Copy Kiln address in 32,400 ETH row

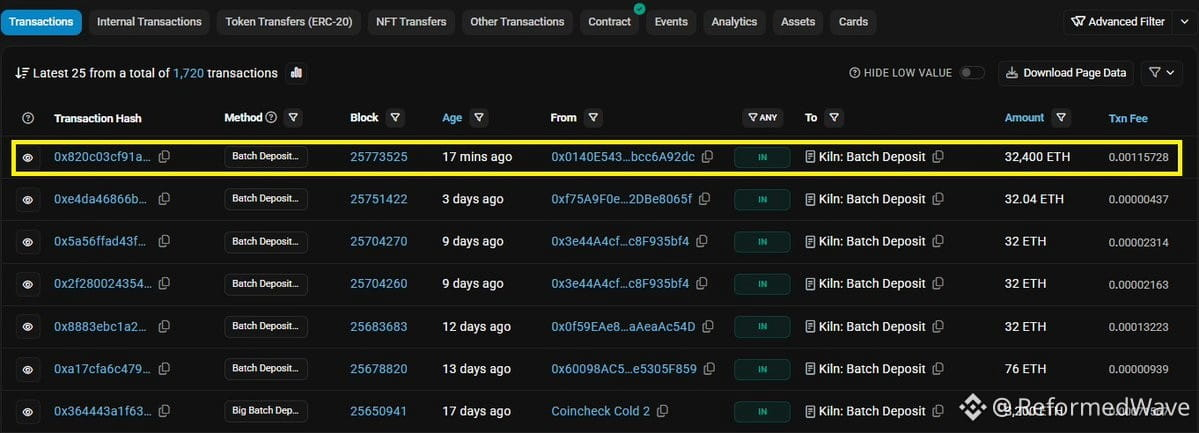coord(937,157)
